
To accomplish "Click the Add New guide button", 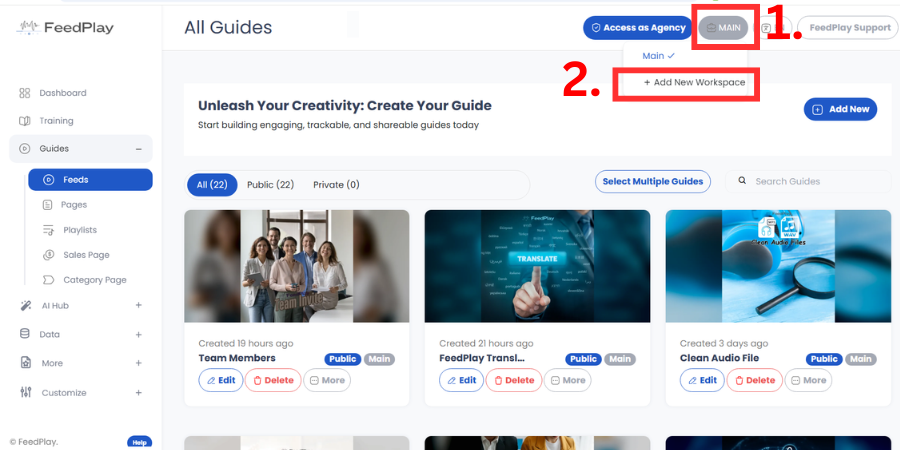I will [x=840, y=109].
